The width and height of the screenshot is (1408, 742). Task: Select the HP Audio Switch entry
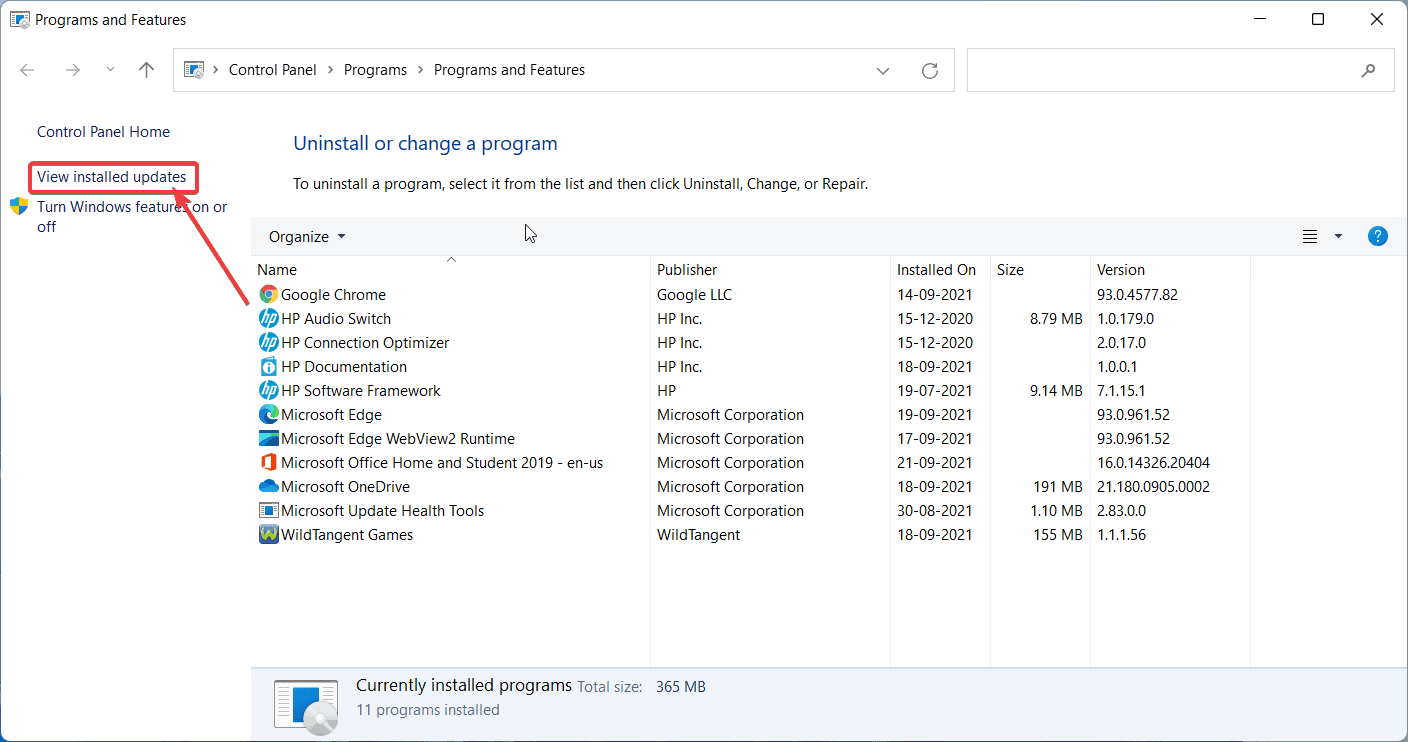coord(336,318)
